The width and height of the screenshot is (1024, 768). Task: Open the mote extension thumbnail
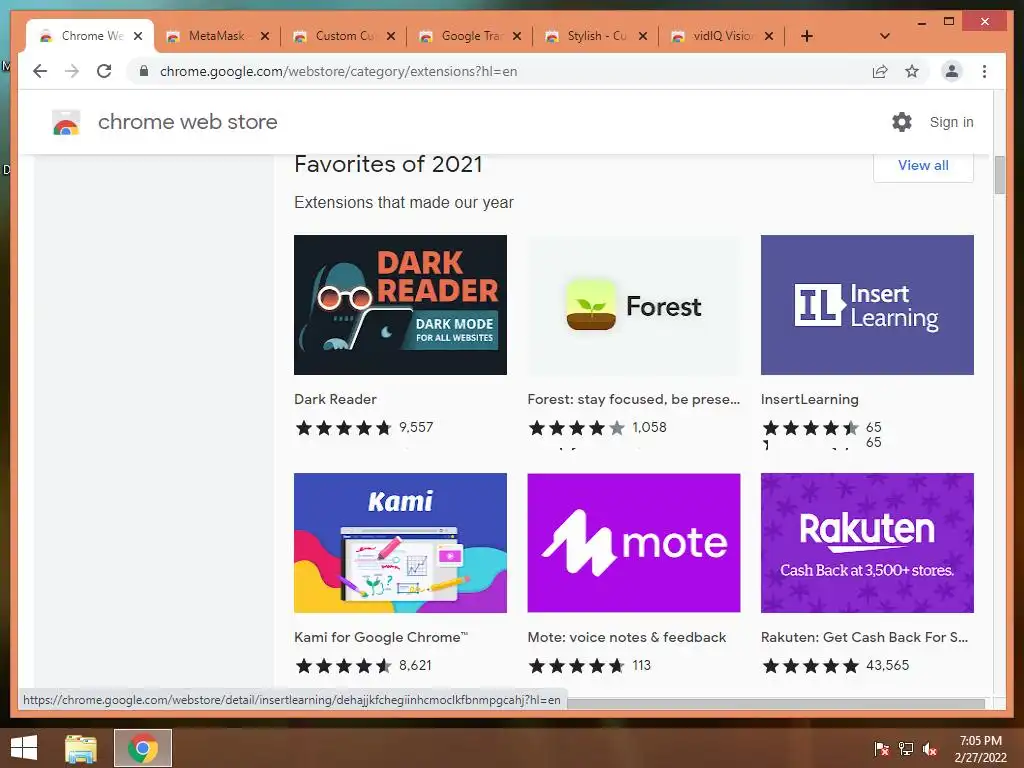(633, 543)
